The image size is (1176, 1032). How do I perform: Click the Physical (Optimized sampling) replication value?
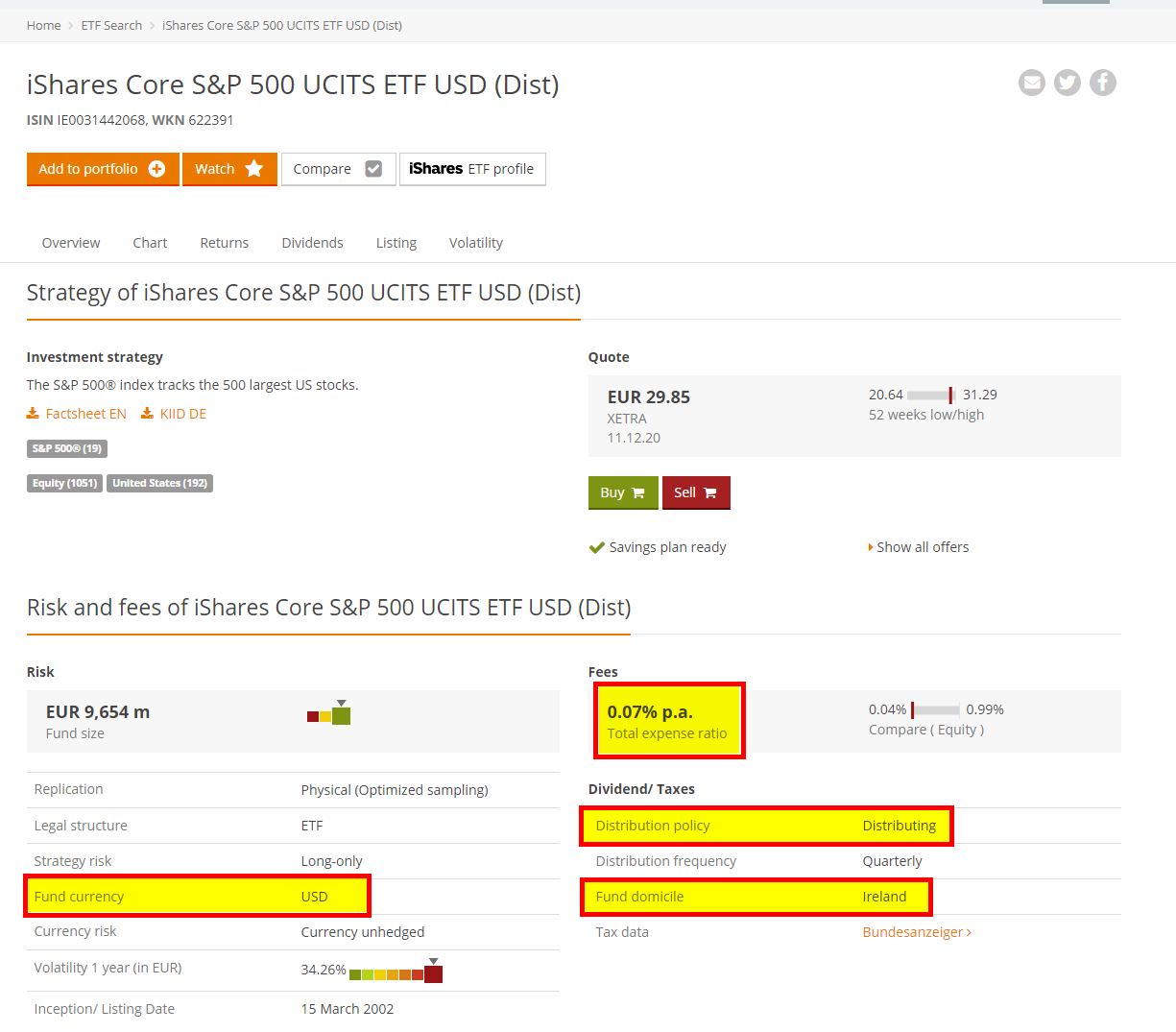tap(395, 790)
